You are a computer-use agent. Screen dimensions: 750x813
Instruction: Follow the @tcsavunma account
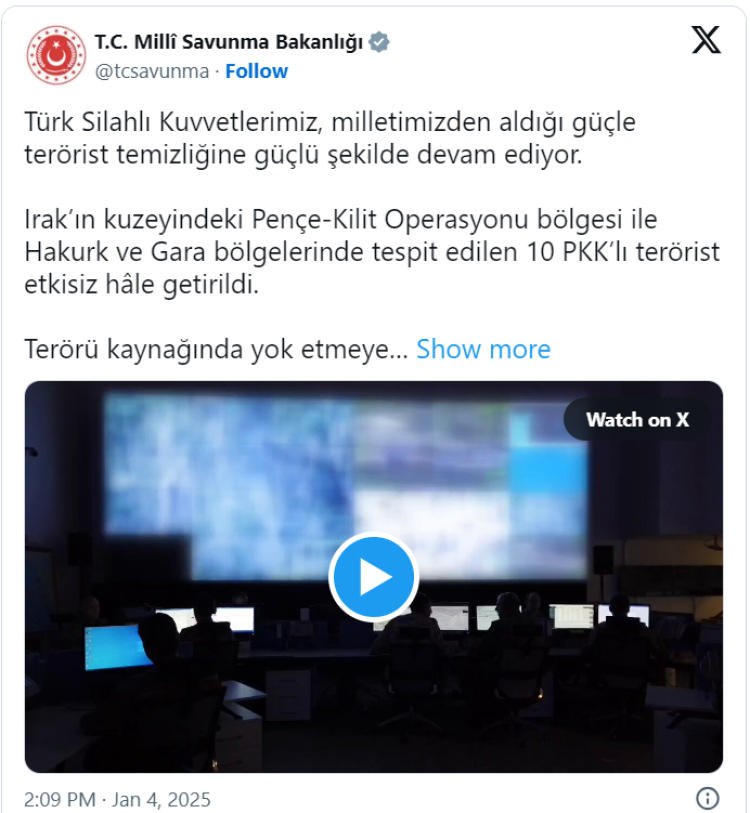click(256, 71)
